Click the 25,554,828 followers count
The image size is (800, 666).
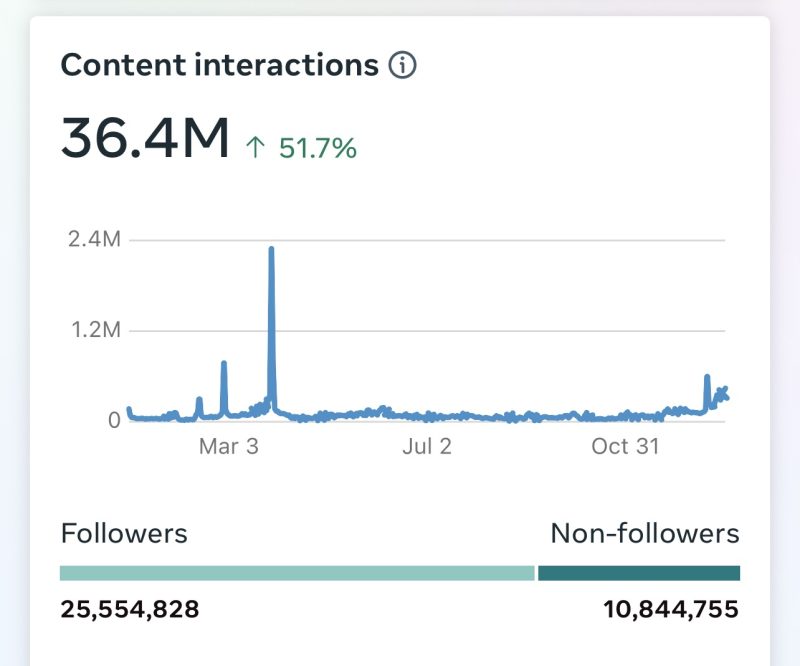pyautogui.click(x=130, y=609)
